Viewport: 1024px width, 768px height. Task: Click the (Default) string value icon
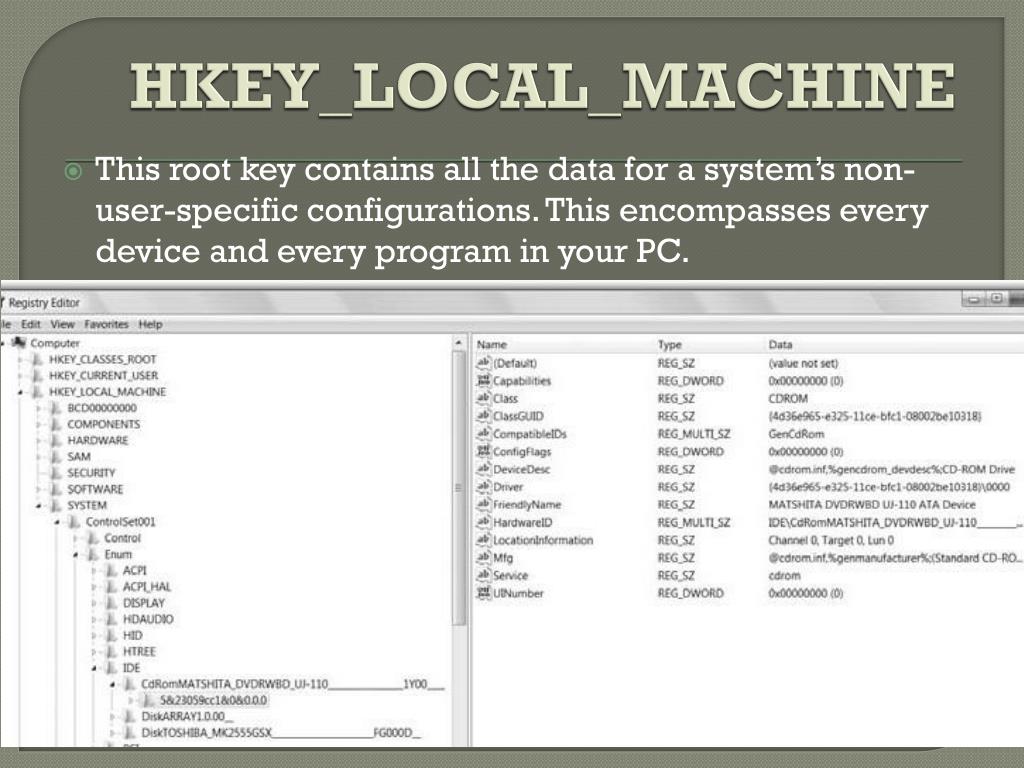[x=483, y=362]
